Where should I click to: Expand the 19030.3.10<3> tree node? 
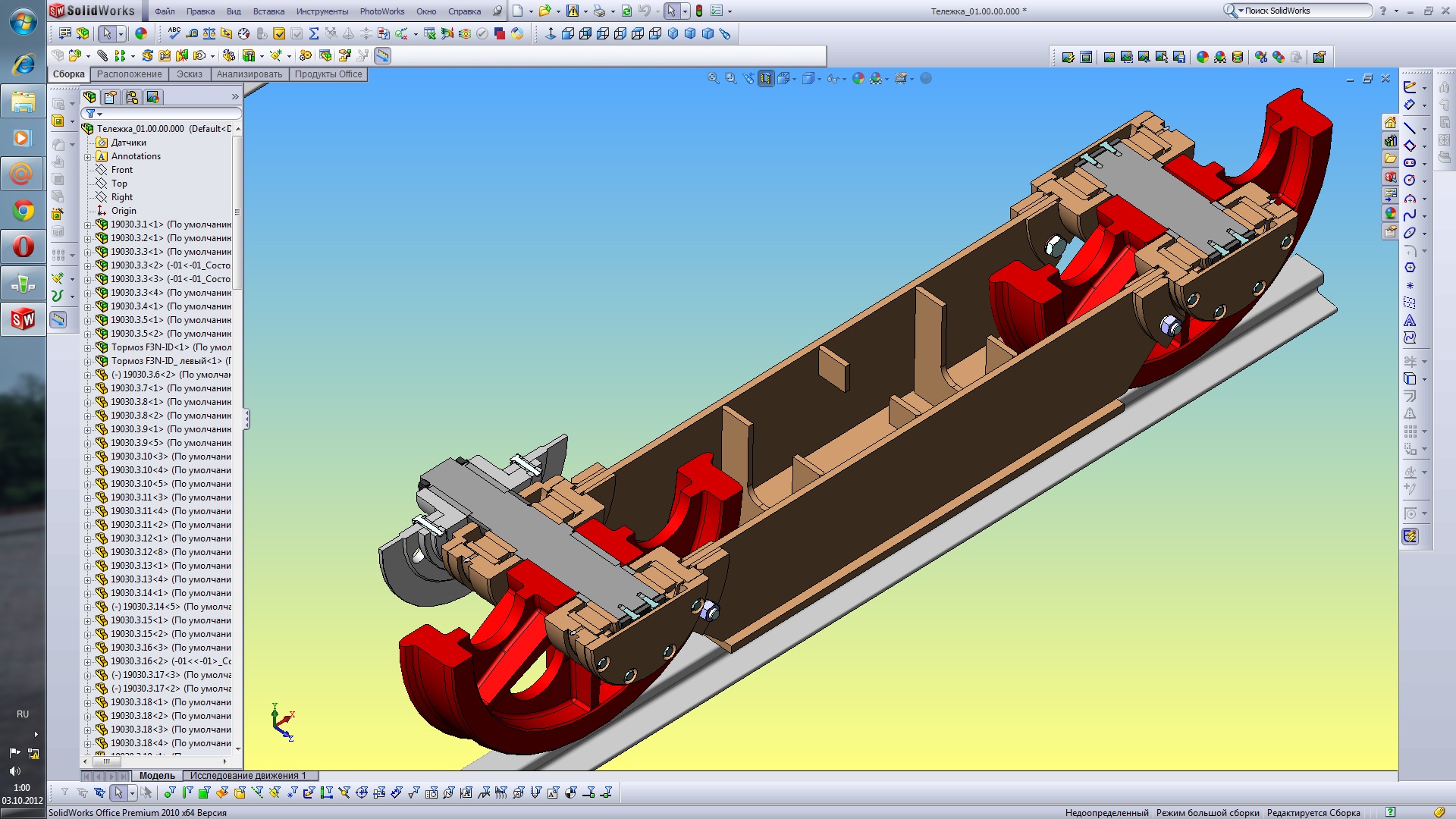click(x=87, y=457)
